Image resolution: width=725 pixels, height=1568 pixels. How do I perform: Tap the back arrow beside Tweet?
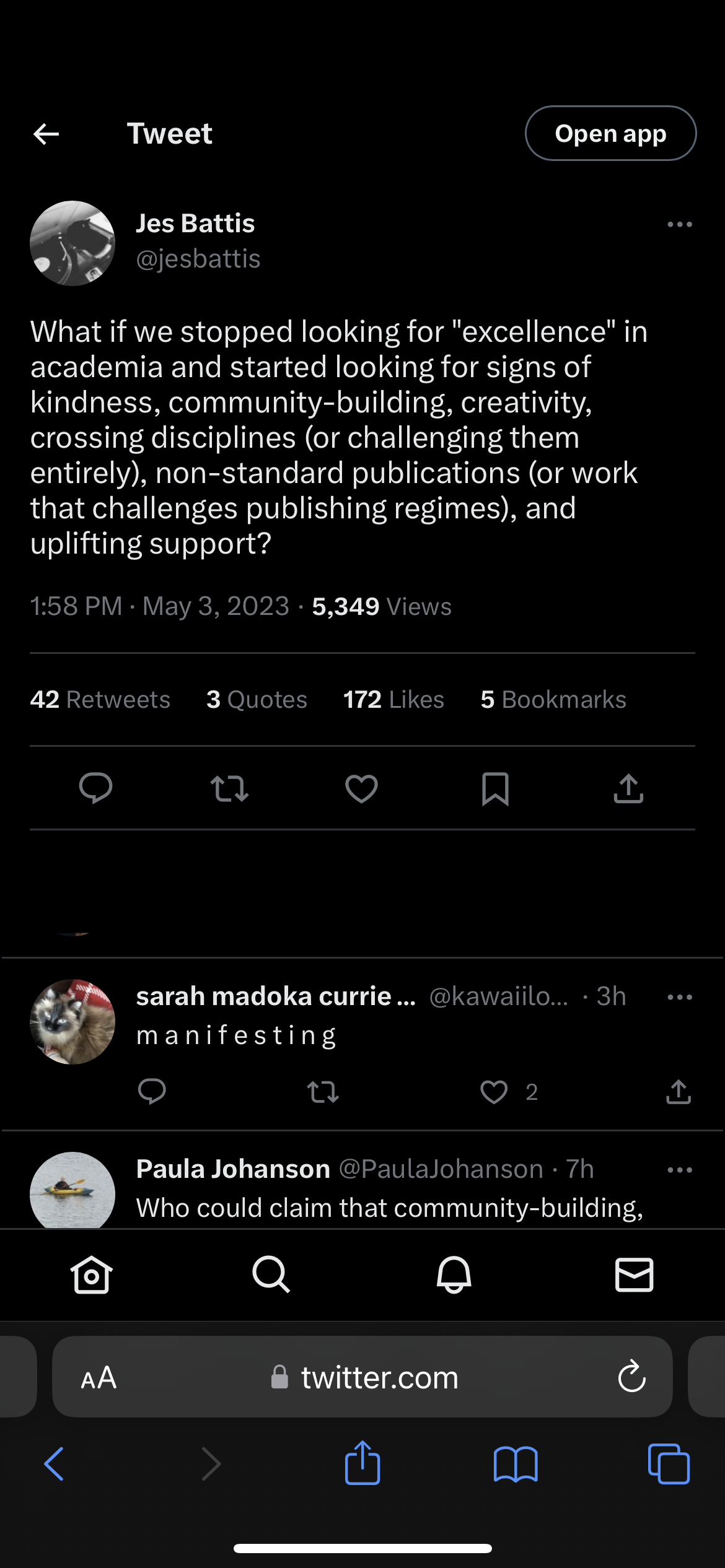coord(46,134)
